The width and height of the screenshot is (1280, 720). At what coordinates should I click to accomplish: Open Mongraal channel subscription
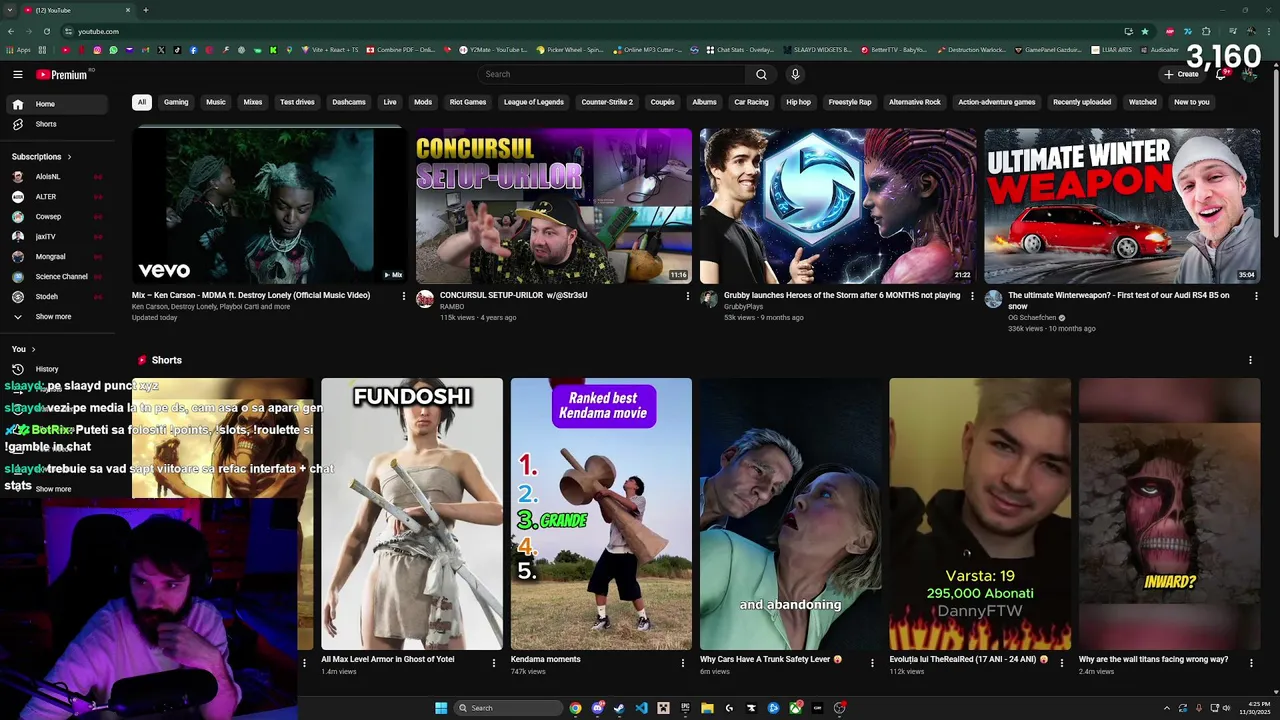click(x=56, y=257)
